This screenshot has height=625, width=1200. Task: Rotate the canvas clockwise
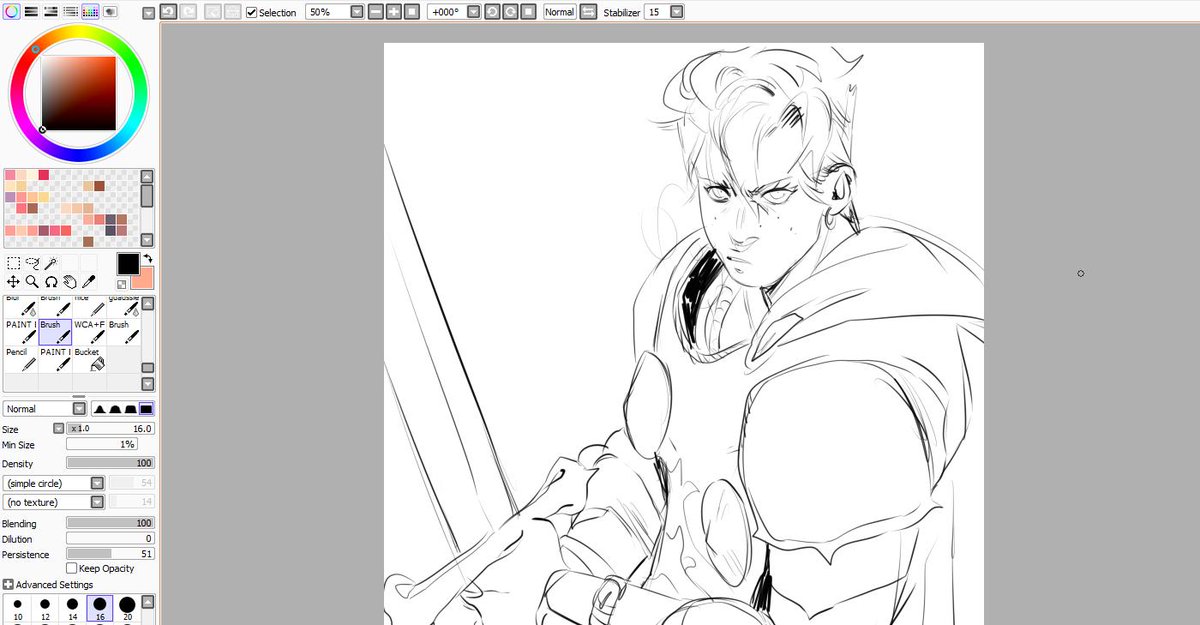pyautogui.click(x=509, y=12)
